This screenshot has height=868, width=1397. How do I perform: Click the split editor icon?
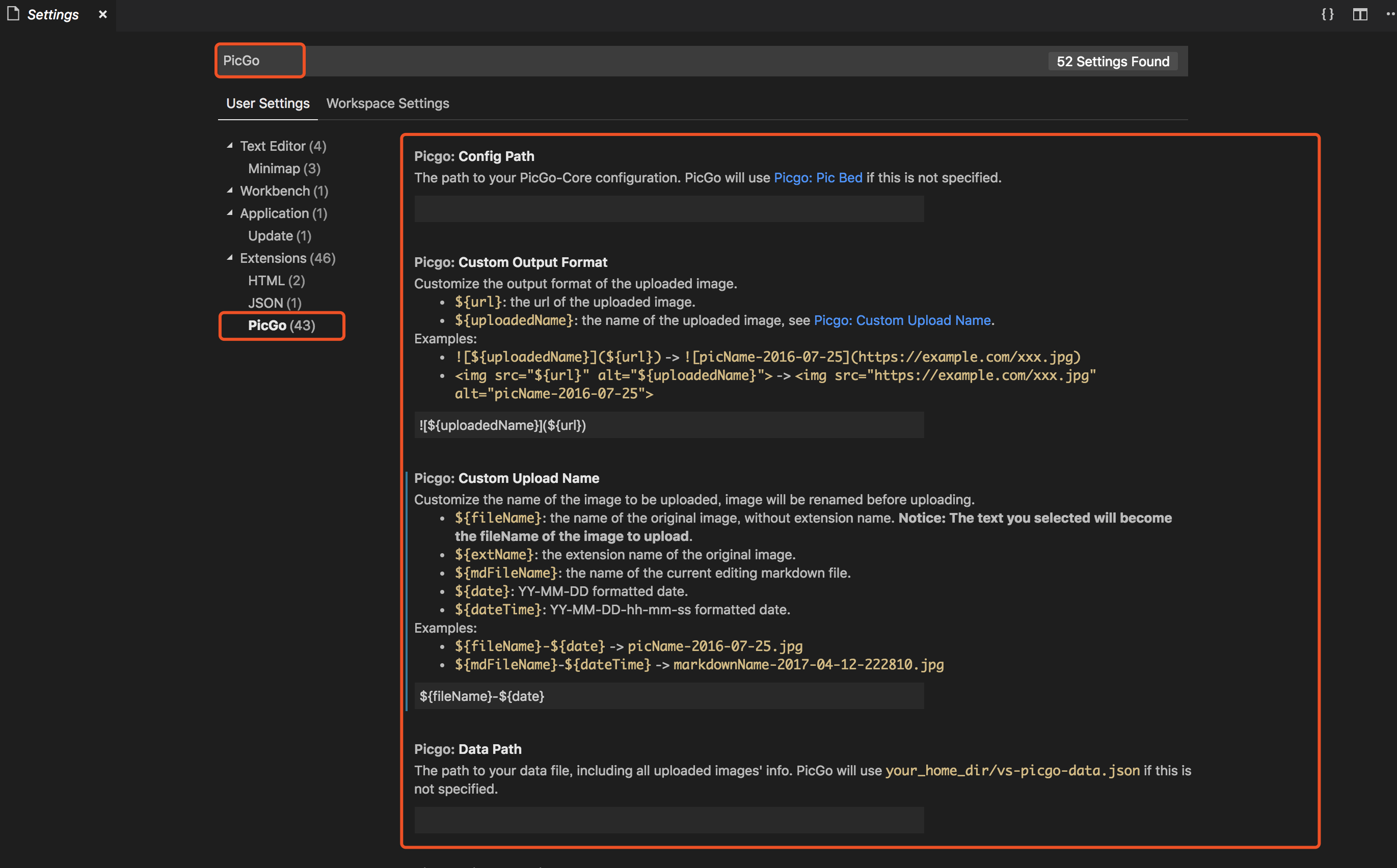pyautogui.click(x=1360, y=14)
